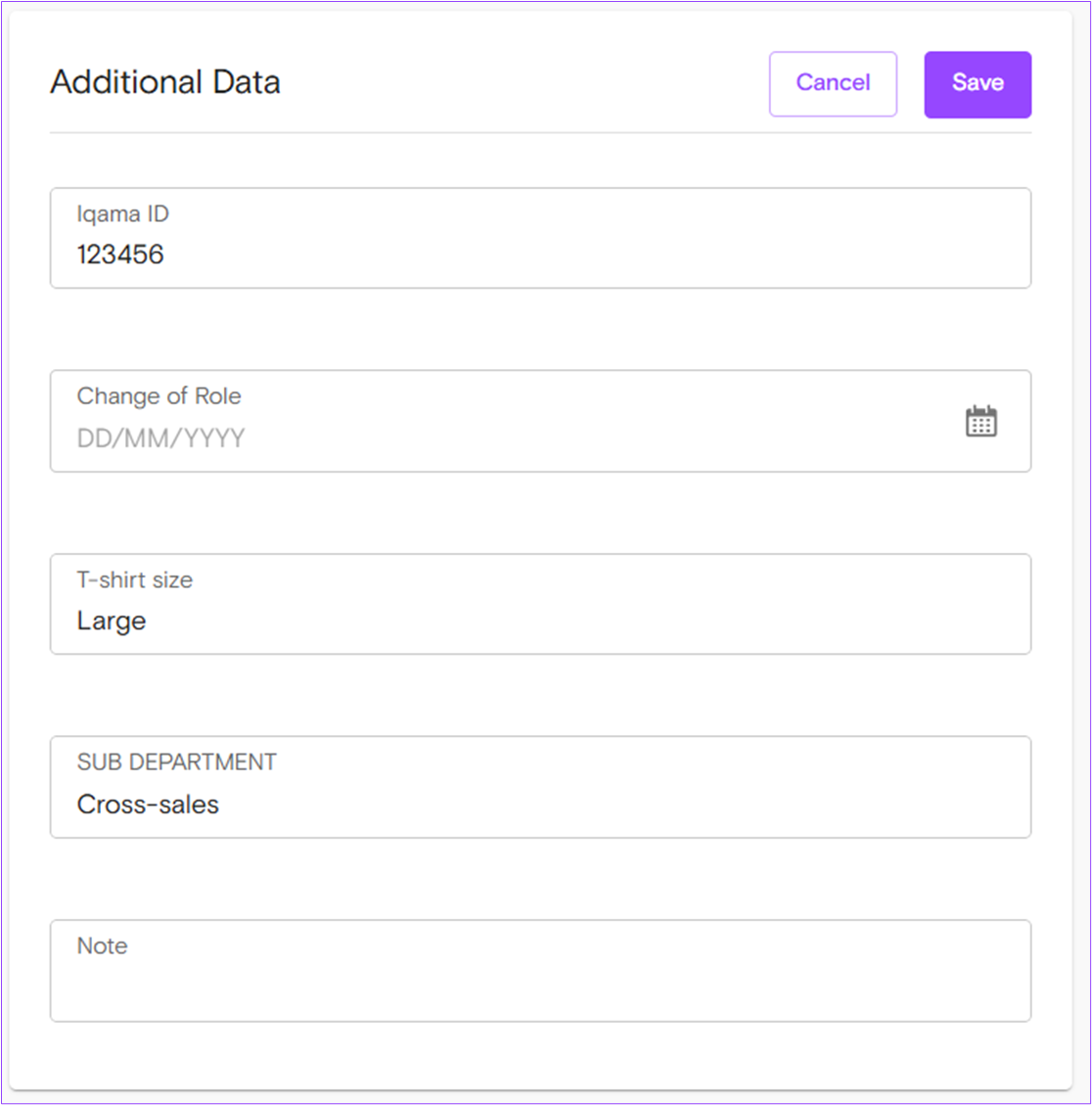
Task: Click the Large T-shirt size value
Action: coord(112,622)
